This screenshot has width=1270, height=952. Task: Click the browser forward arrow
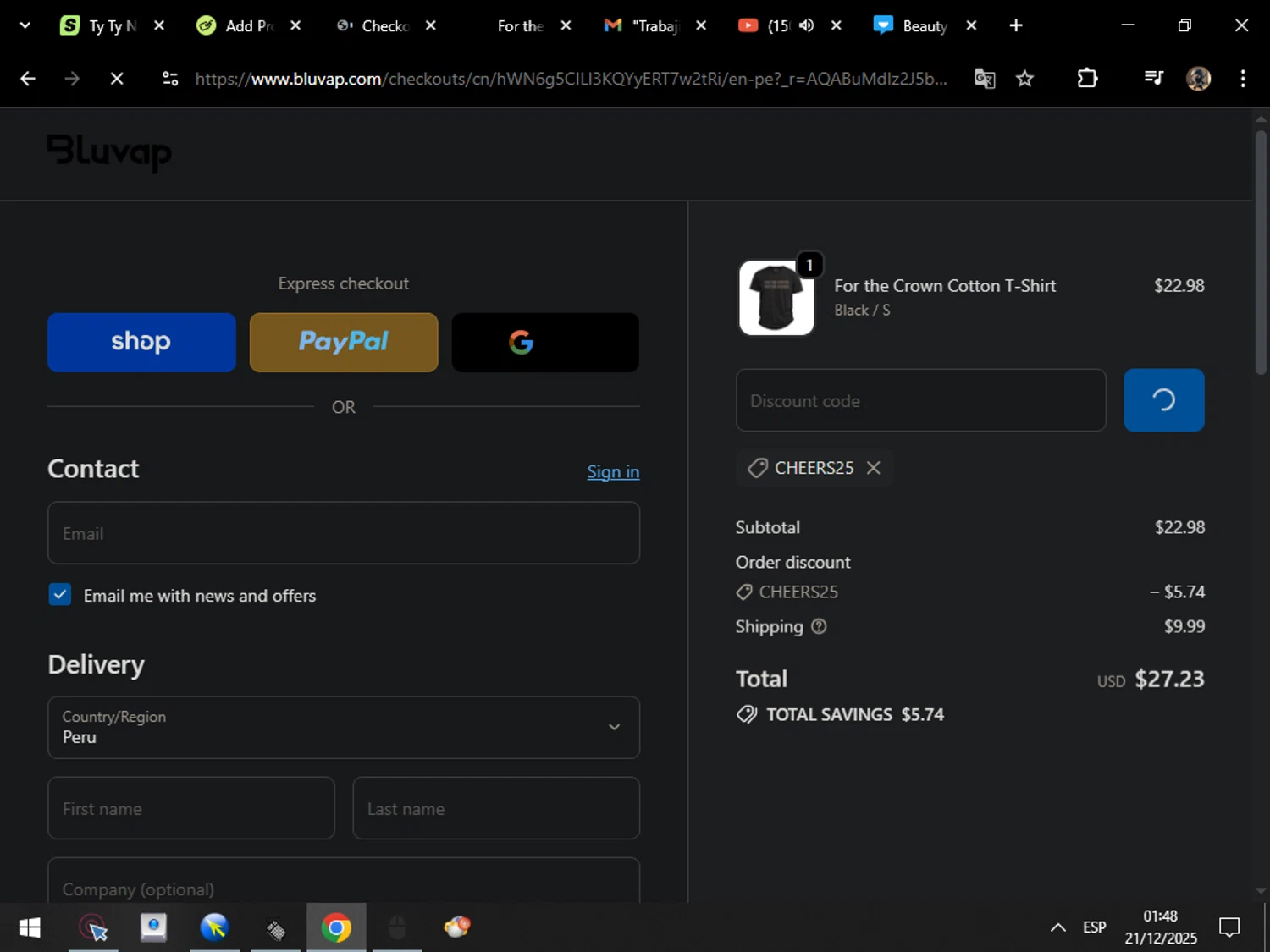tap(72, 79)
